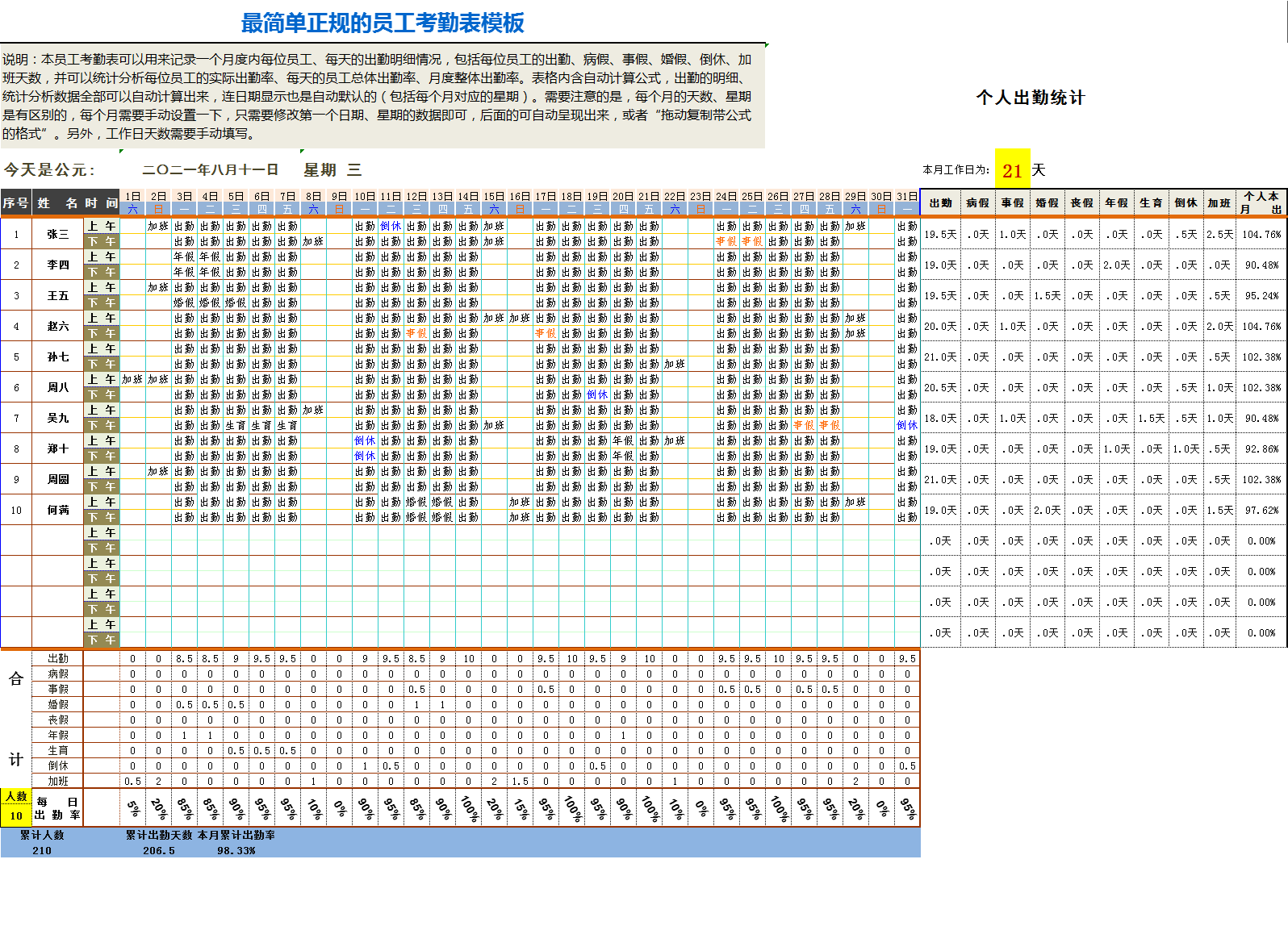
Task: Click the 合计 section's 婚假 row label
Action: pos(58,704)
